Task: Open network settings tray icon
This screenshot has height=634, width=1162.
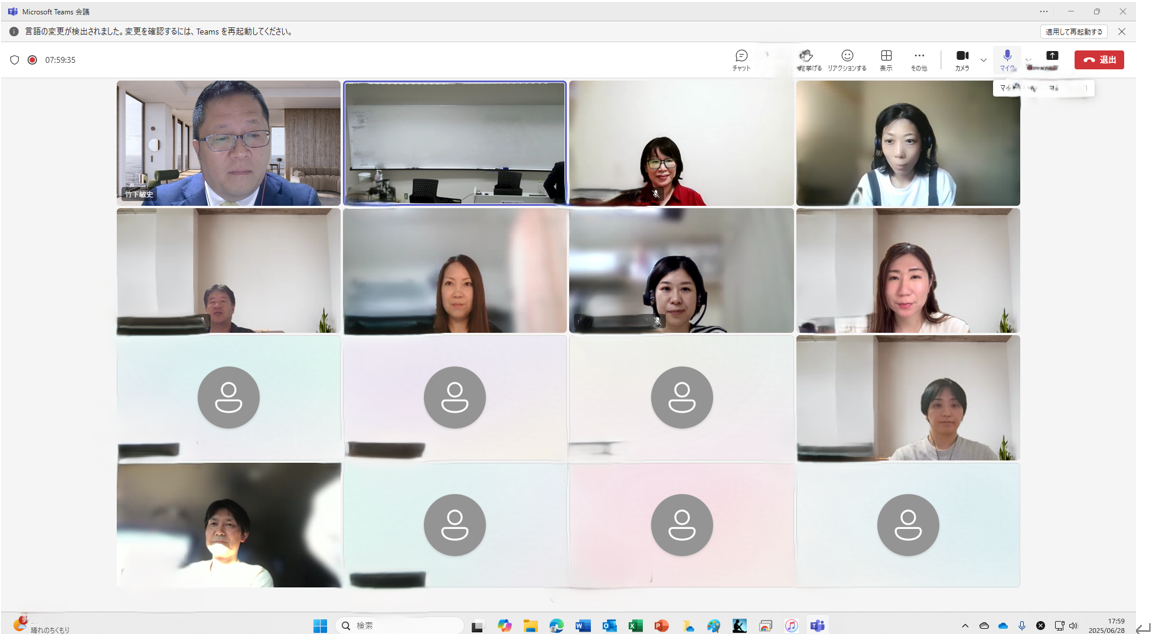Action: [1059, 626]
